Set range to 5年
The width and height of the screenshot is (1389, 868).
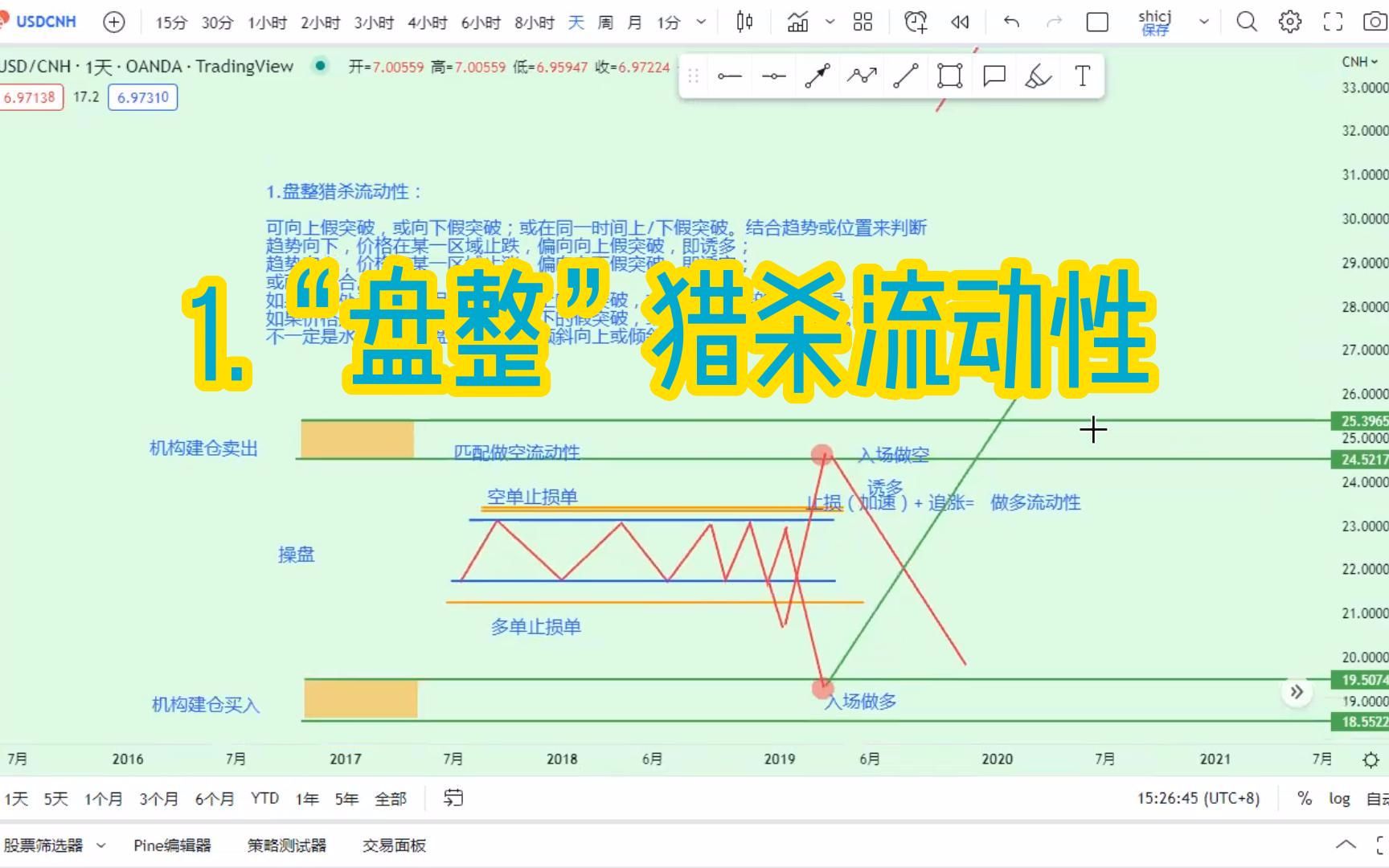pos(346,798)
